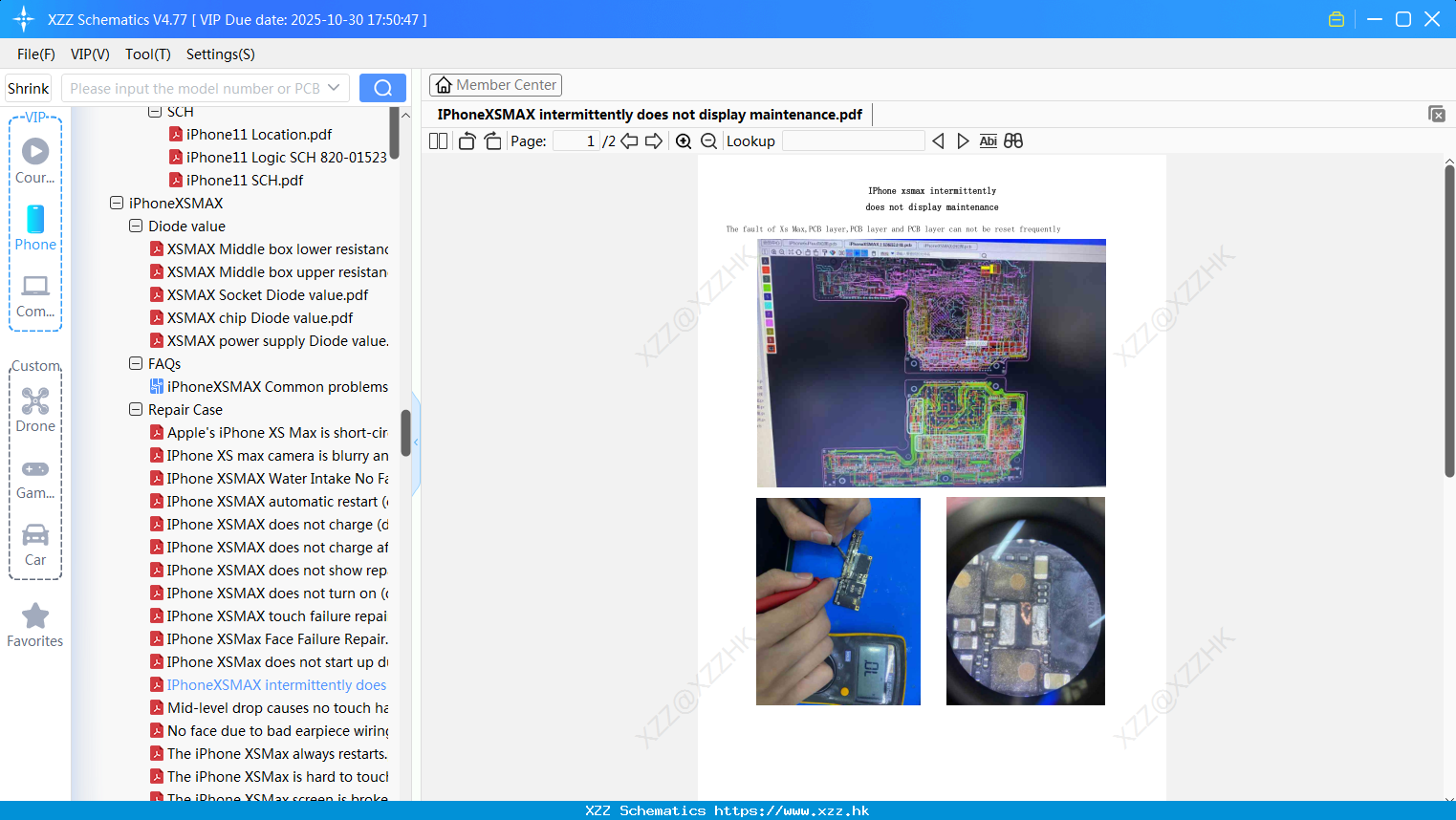Find next lookup match triangle
Image resolution: width=1456 pixels, height=820 pixels.
pyautogui.click(x=963, y=141)
